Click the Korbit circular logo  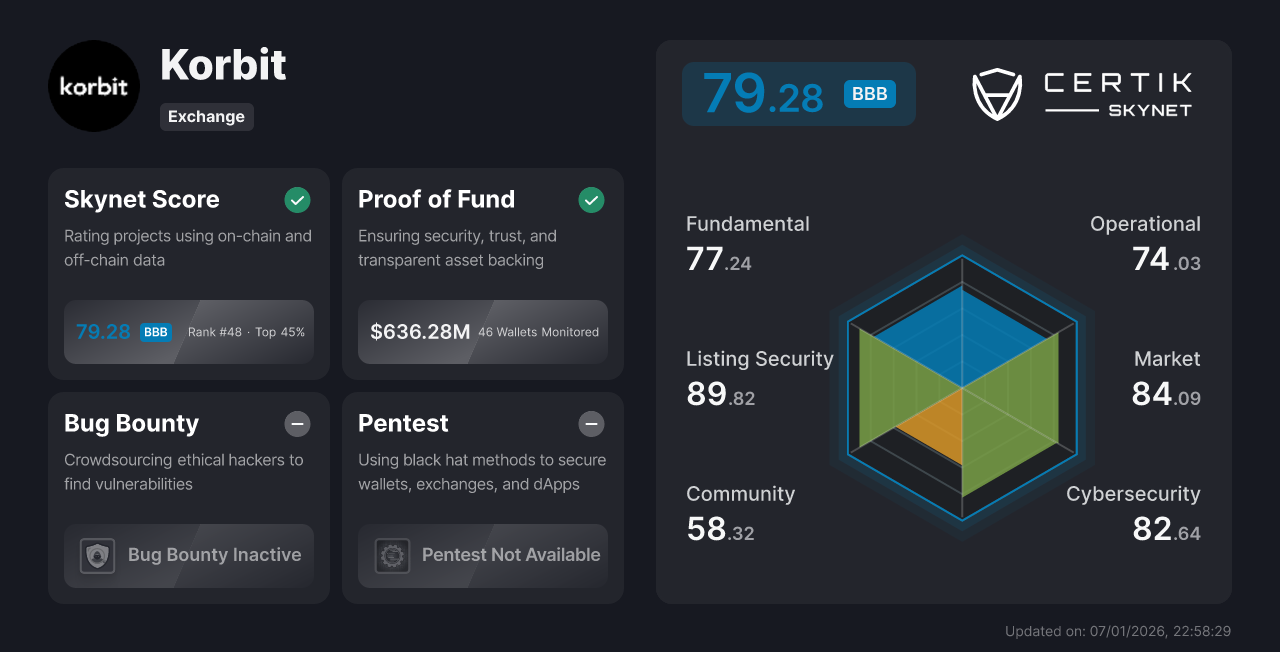(94, 86)
